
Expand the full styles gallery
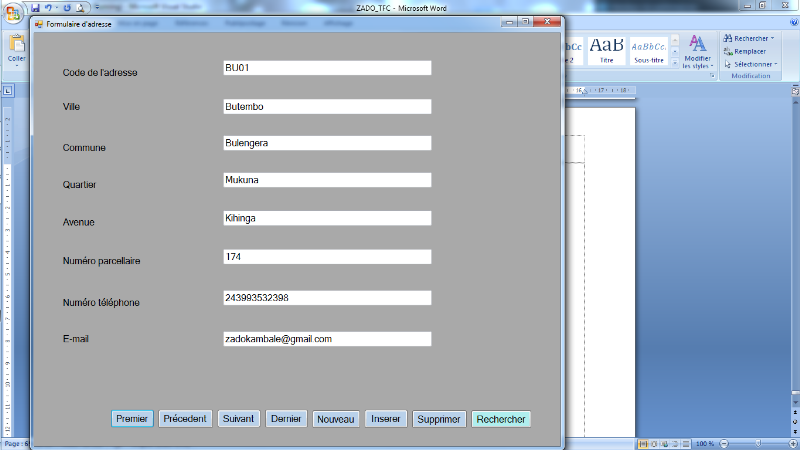click(674, 62)
